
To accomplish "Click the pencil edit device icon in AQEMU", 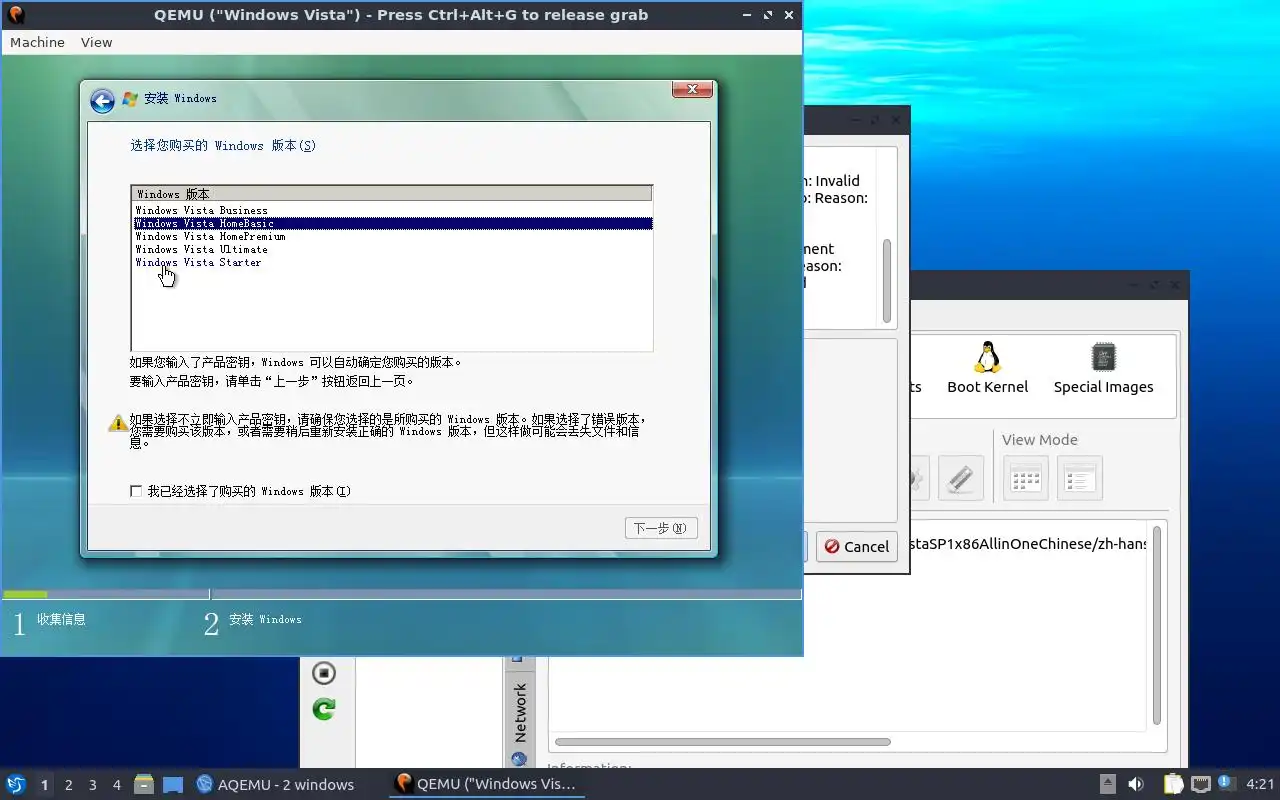I will click(x=960, y=478).
